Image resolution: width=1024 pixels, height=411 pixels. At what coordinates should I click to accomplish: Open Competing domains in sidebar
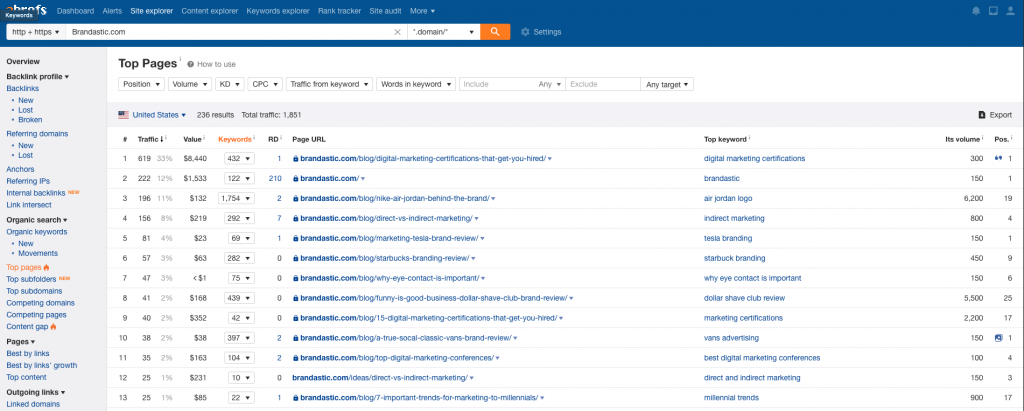(40, 303)
